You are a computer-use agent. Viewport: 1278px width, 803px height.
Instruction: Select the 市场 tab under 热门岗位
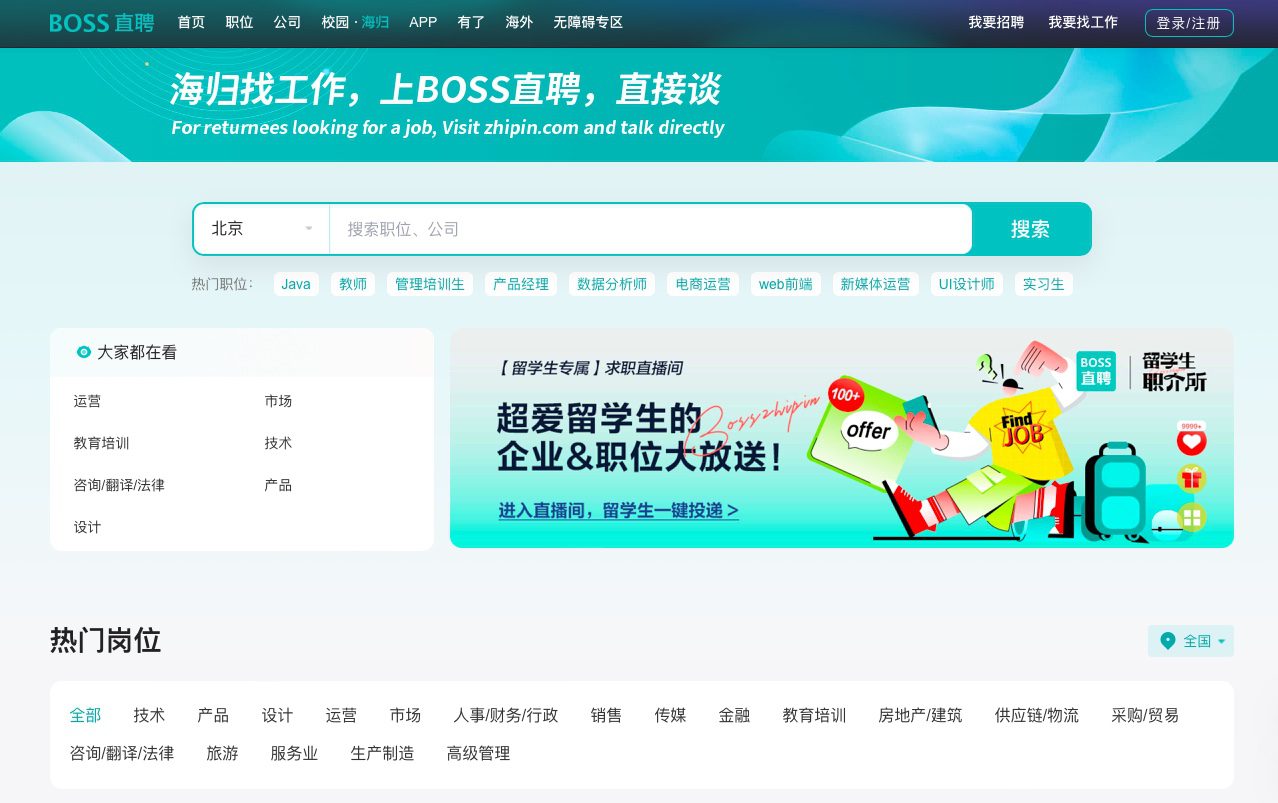[x=405, y=715]
